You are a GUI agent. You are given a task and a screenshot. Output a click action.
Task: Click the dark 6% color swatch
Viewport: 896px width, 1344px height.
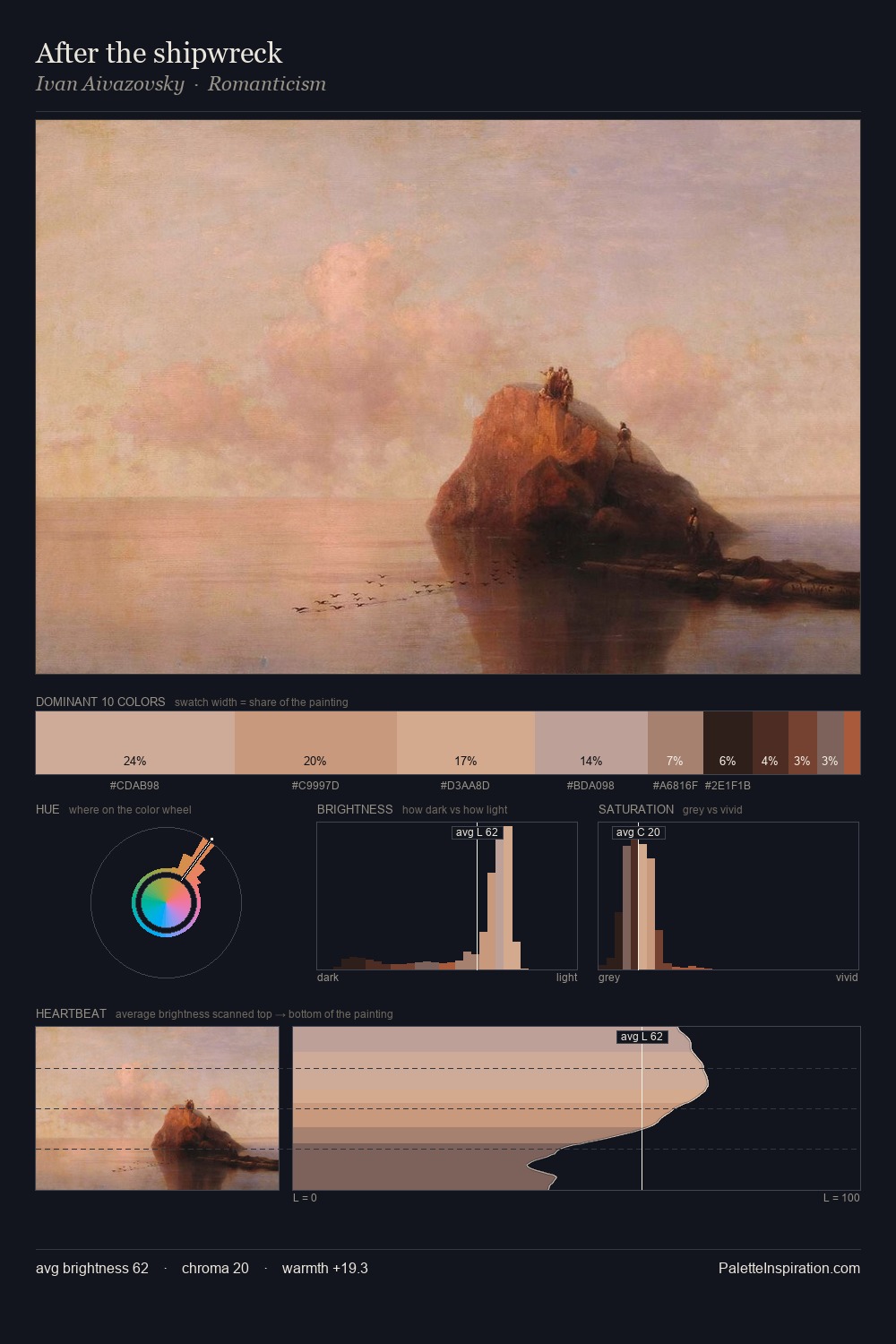point(728,743)
